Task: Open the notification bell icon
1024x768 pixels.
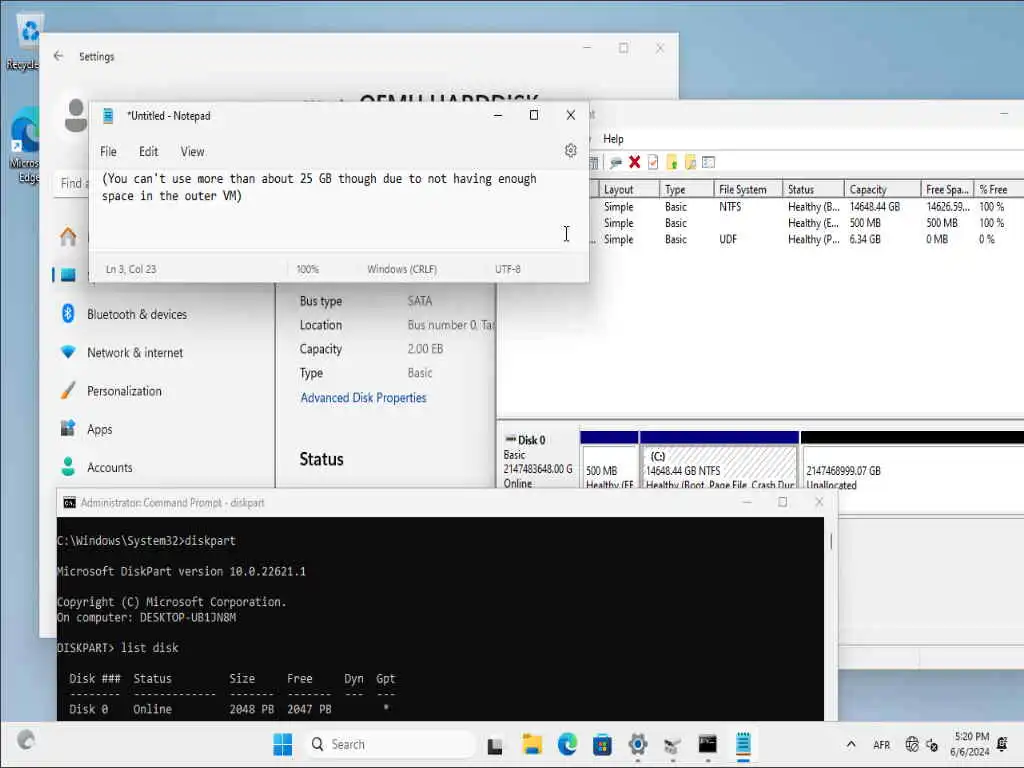Action: pyautogui.click(x=1002, y=744)
